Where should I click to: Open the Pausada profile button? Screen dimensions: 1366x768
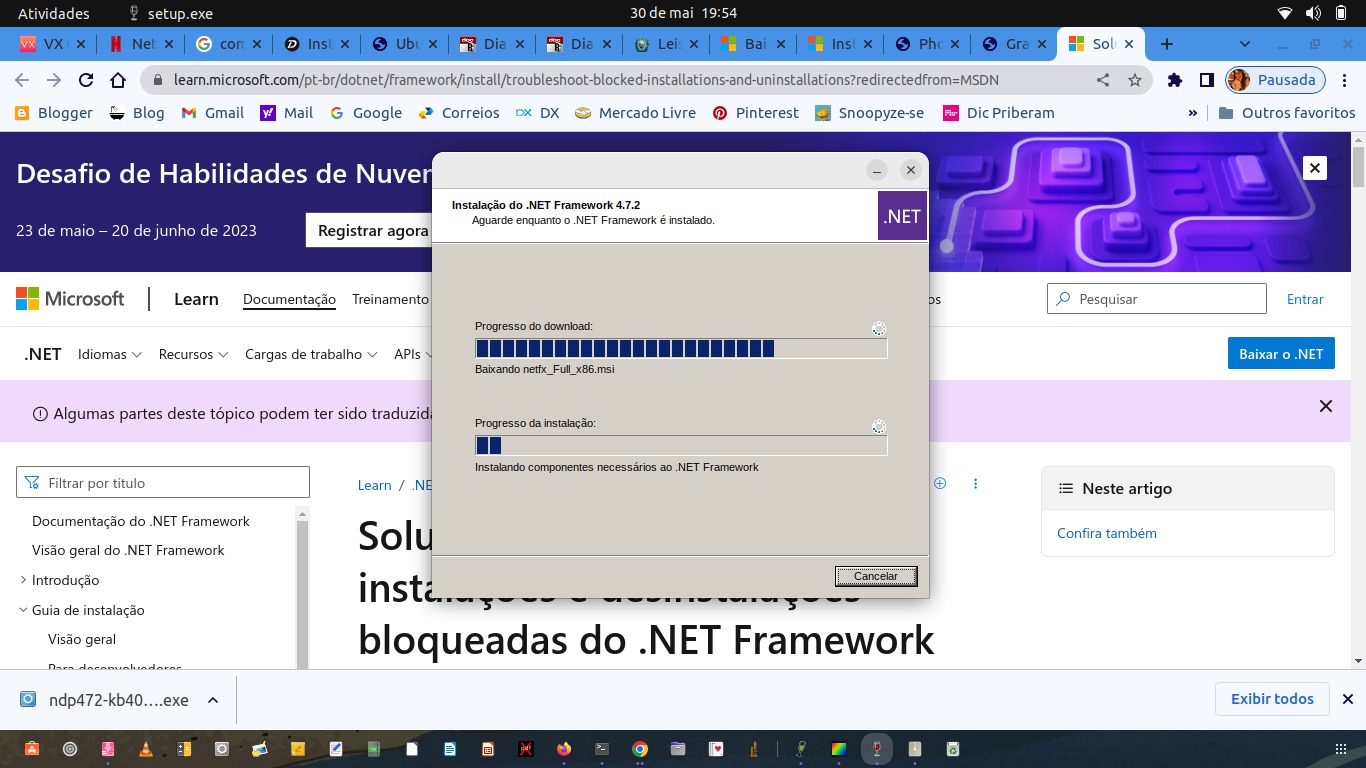1276,80
